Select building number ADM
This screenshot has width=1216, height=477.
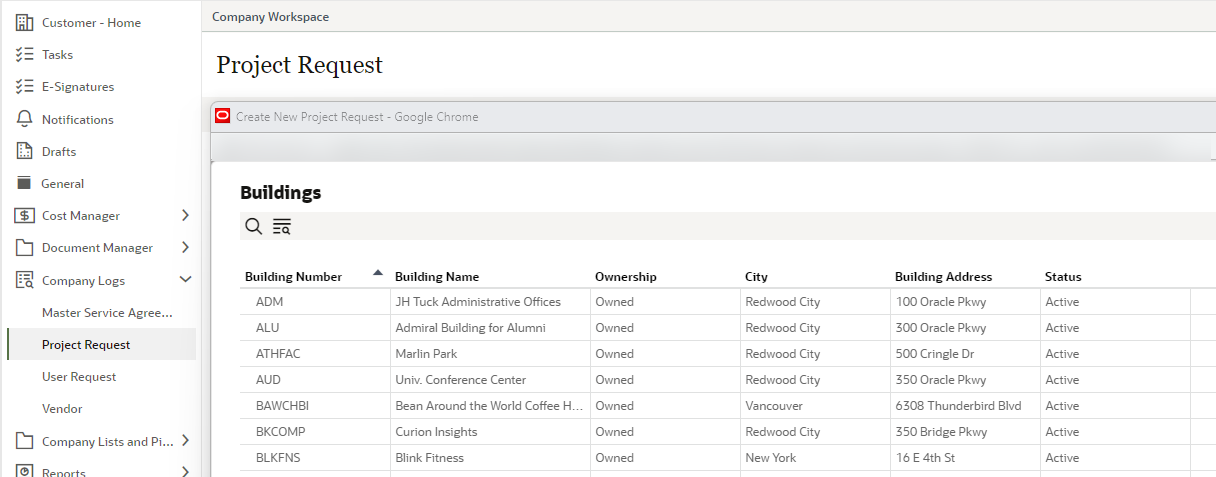click(268, 301)
